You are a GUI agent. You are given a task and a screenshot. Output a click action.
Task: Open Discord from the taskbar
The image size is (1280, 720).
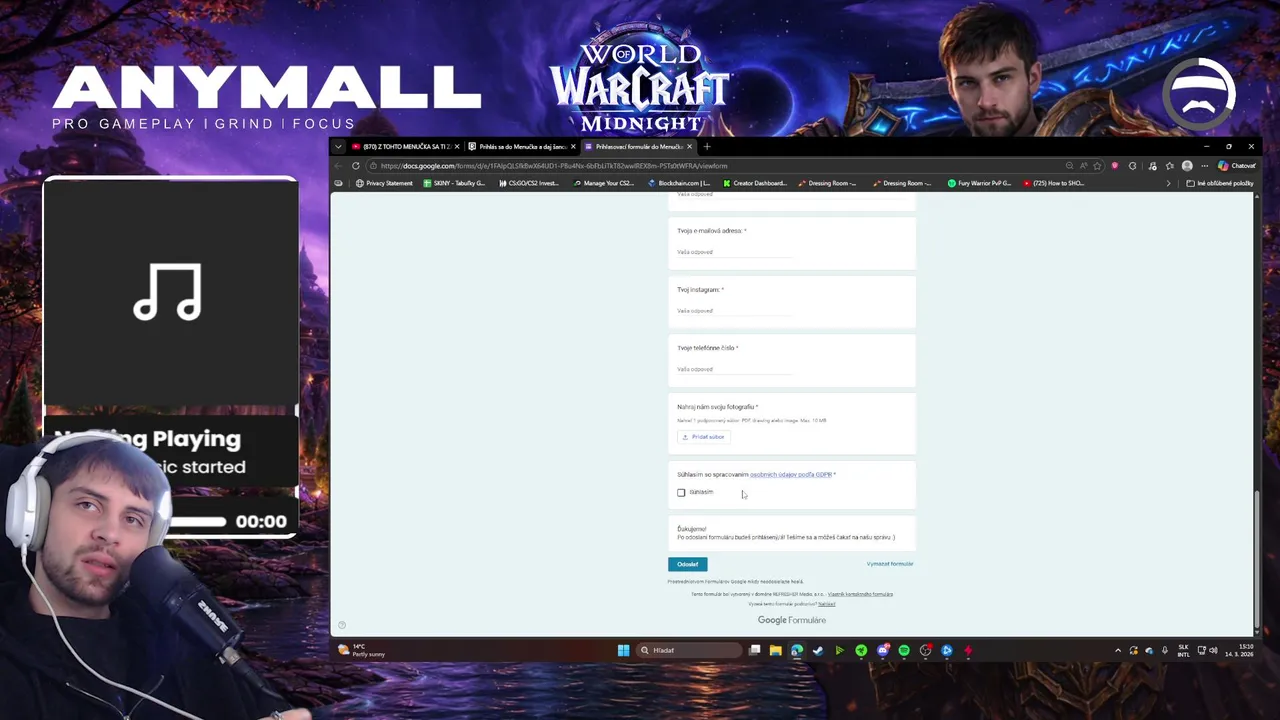click(883, 650)
